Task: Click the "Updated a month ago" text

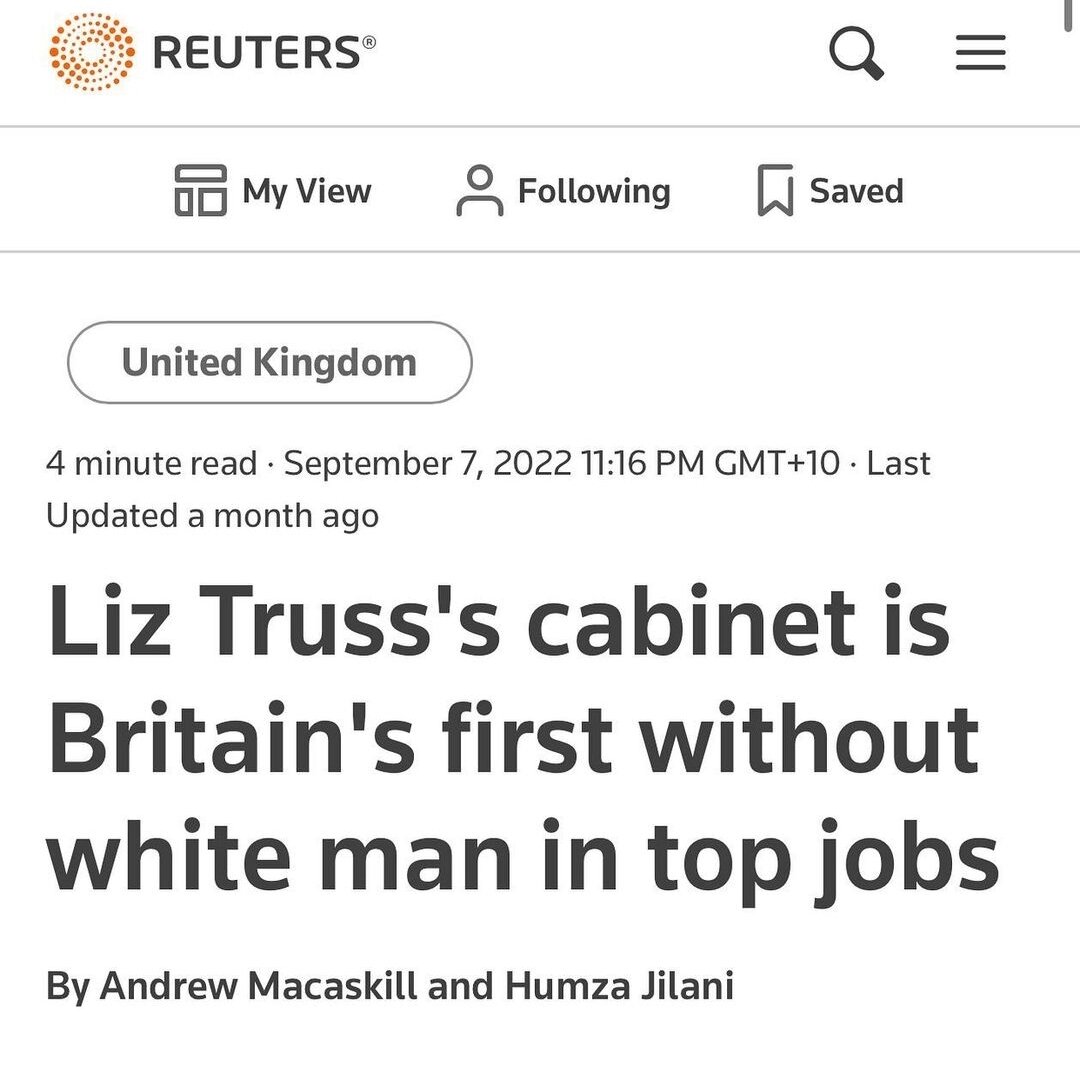Action: [x=212, y=516]
